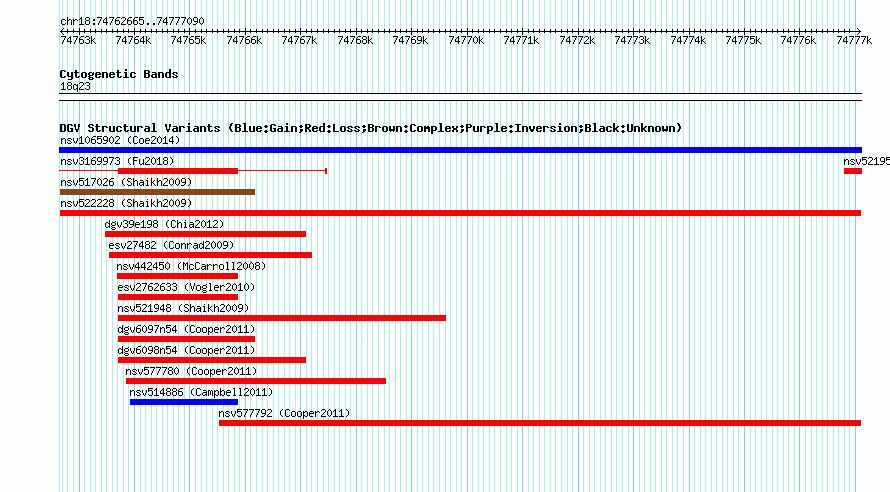Screen dimensions: 890x492
Task: Click the 74777k ruler label
Action: (854, 41)
